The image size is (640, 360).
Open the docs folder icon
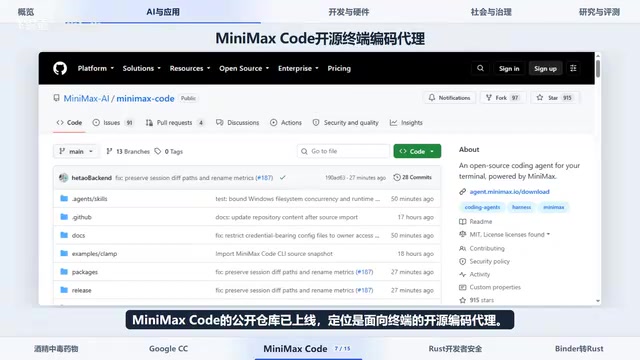tap(64, 235)
